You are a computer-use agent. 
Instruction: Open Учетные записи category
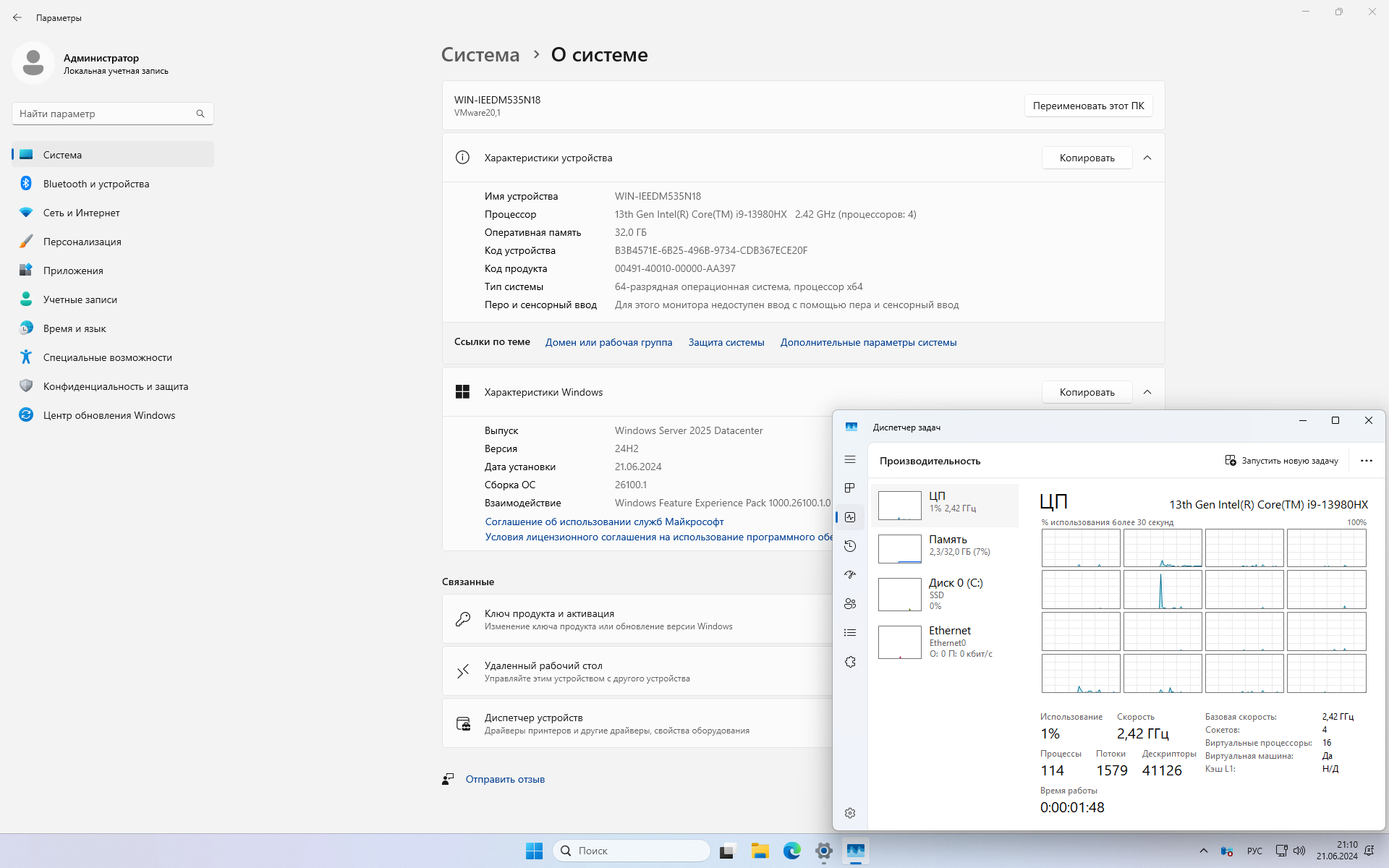click(x=113, y=299)
